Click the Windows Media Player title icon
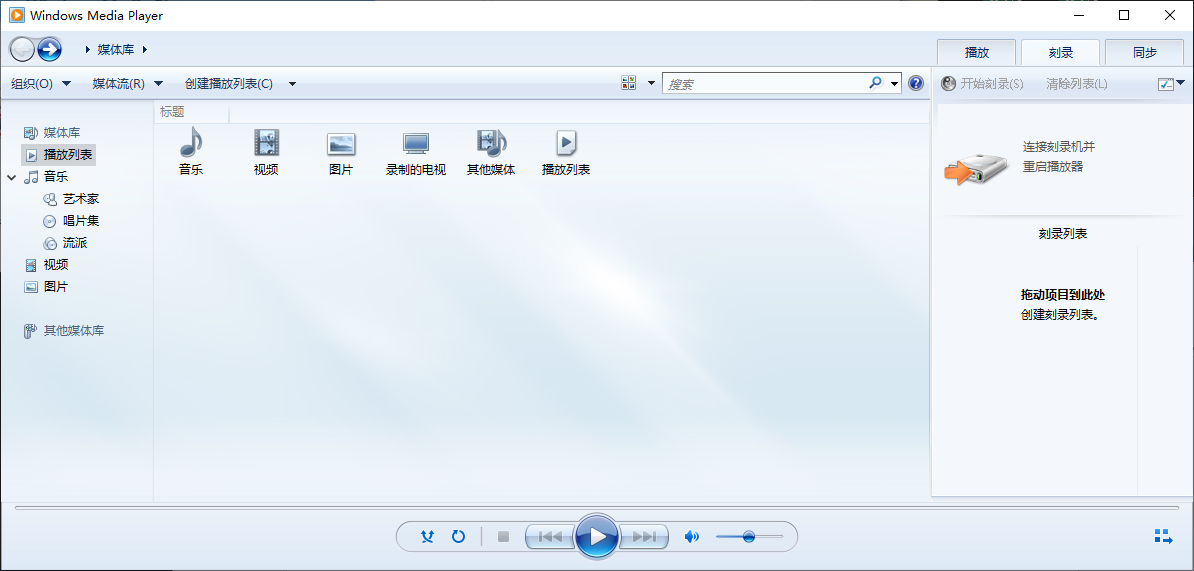Image resolution: width=1194 pixels, height=571 pixels. [17, 15]
